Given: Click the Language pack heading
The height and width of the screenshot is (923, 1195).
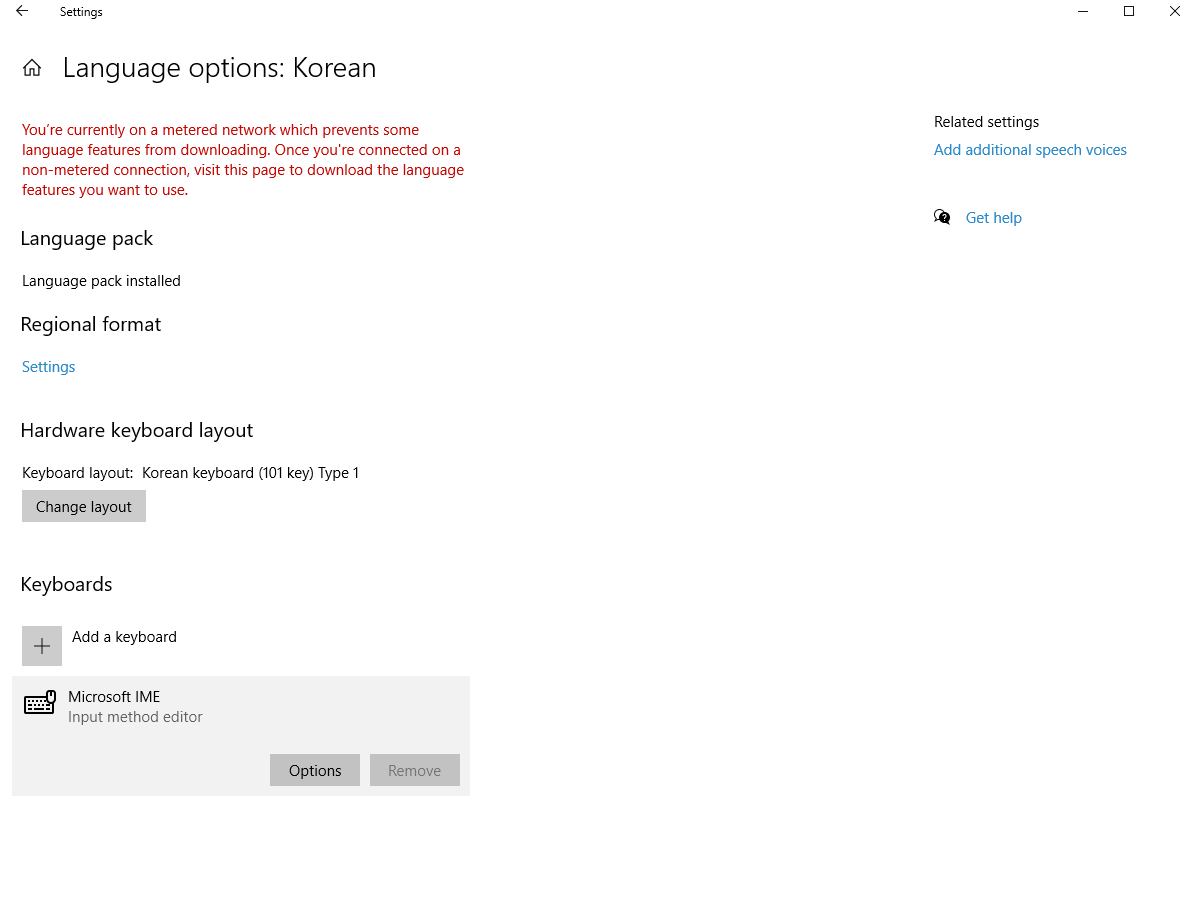Looking at the screenshot, I should coord(87,238).
